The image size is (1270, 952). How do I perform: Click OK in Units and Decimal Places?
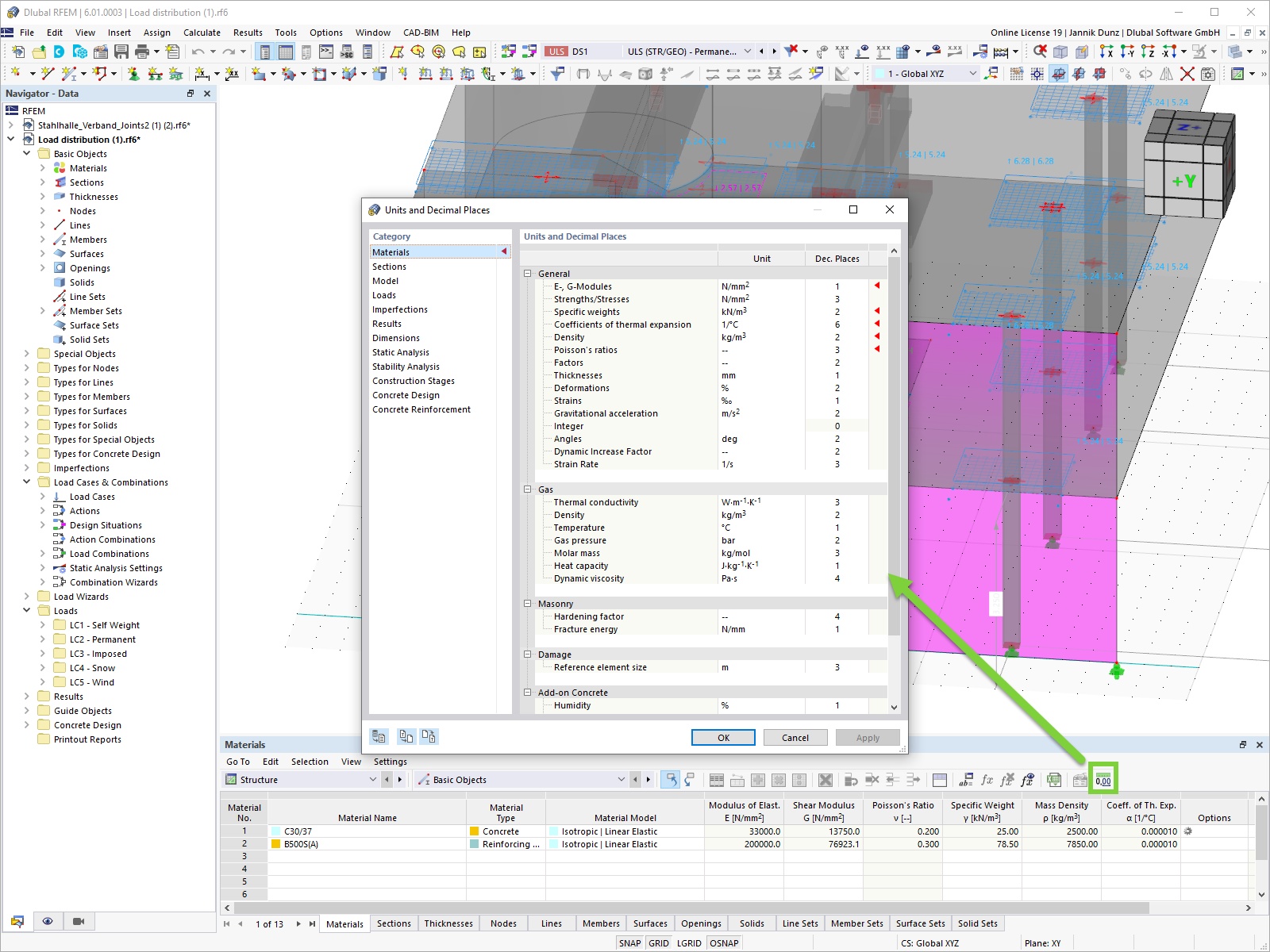coord(723,738)
